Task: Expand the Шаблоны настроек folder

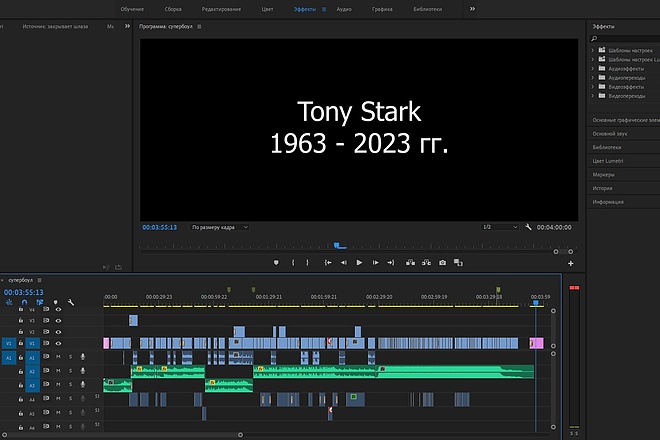Action: coord(593,50)
